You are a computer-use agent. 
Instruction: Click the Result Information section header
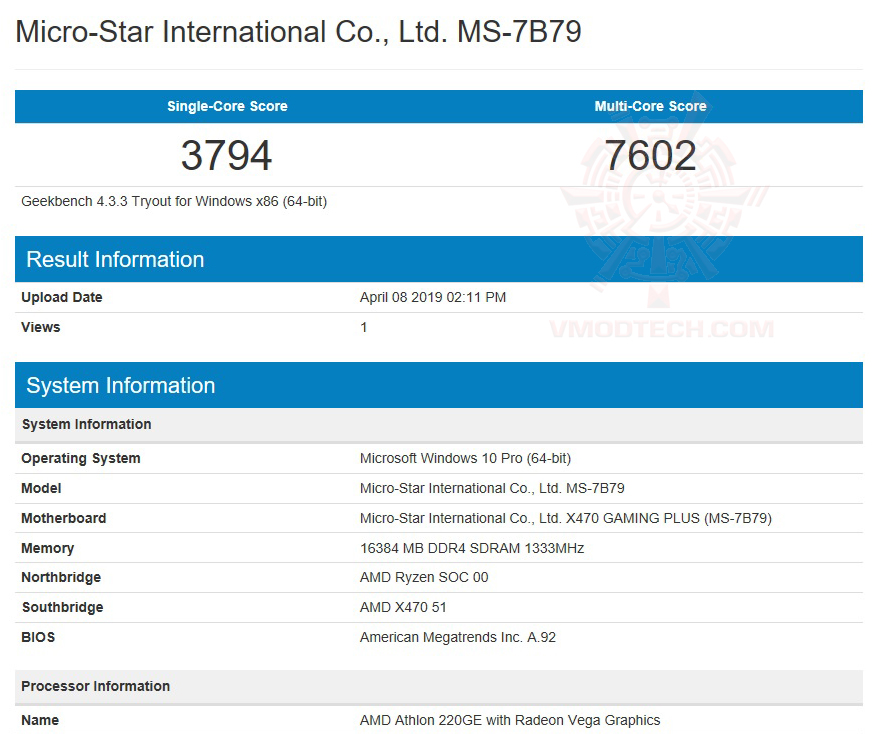point(439,259)
